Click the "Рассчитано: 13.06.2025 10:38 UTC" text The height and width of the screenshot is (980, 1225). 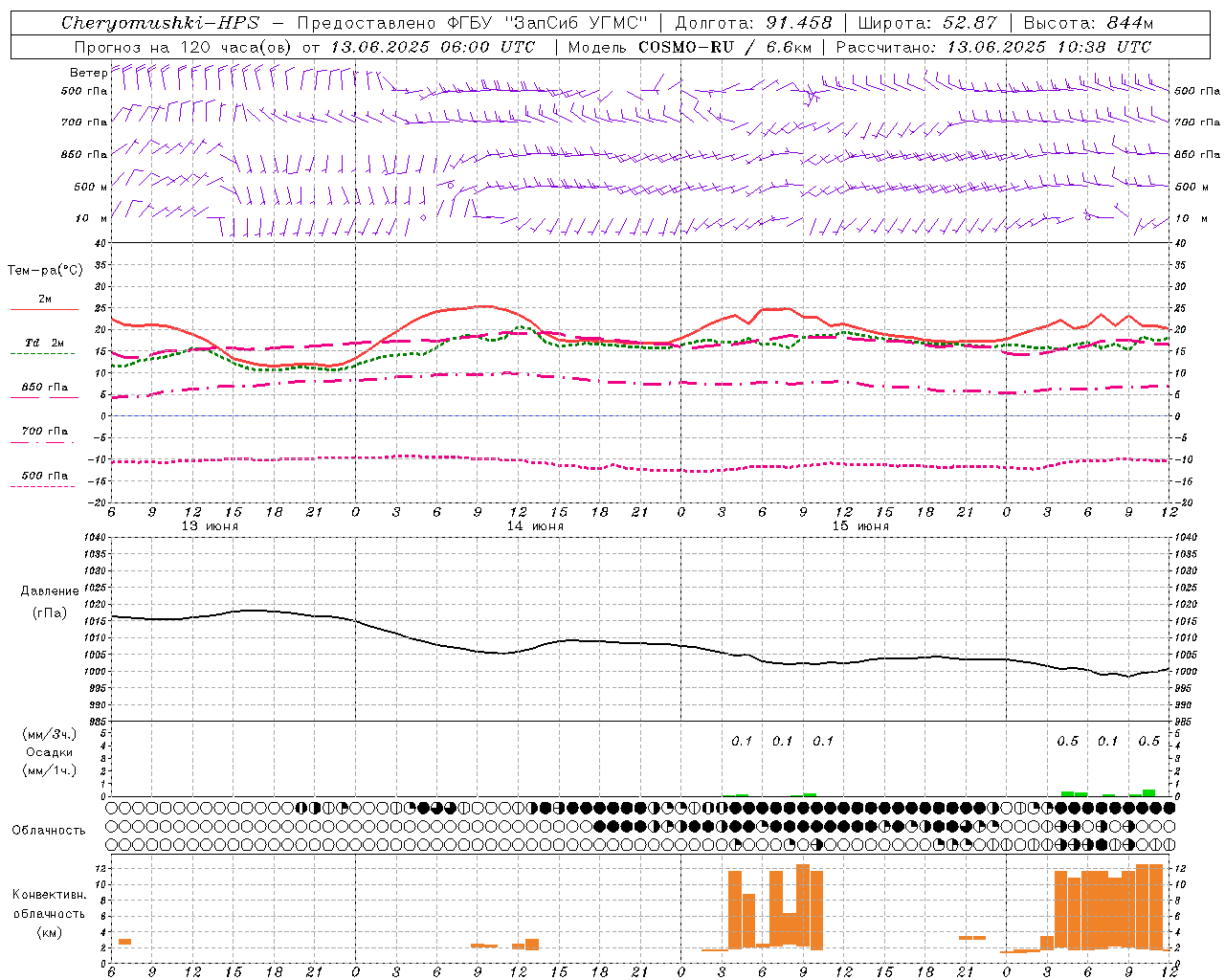pos(993,47)
